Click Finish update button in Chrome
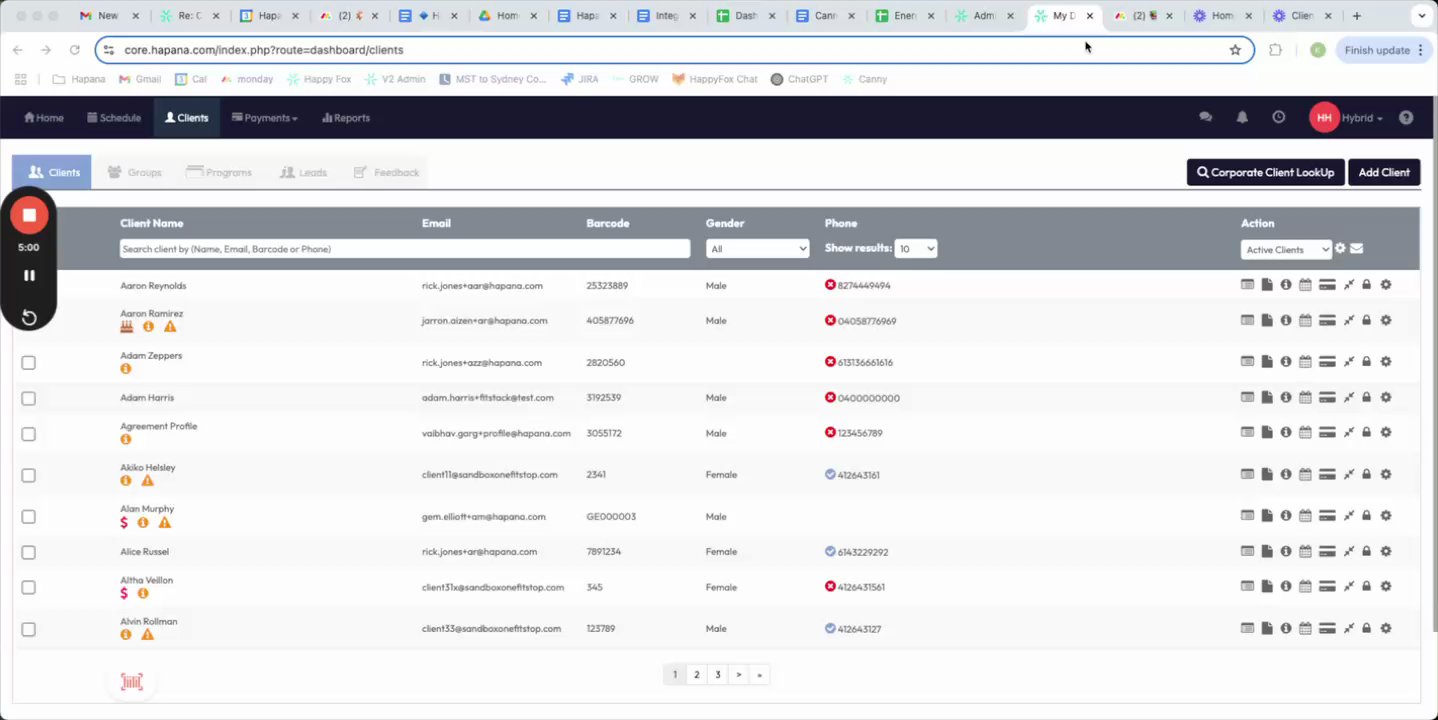1438x720 pixels. pyautogui.click(x=1385, y=50)
